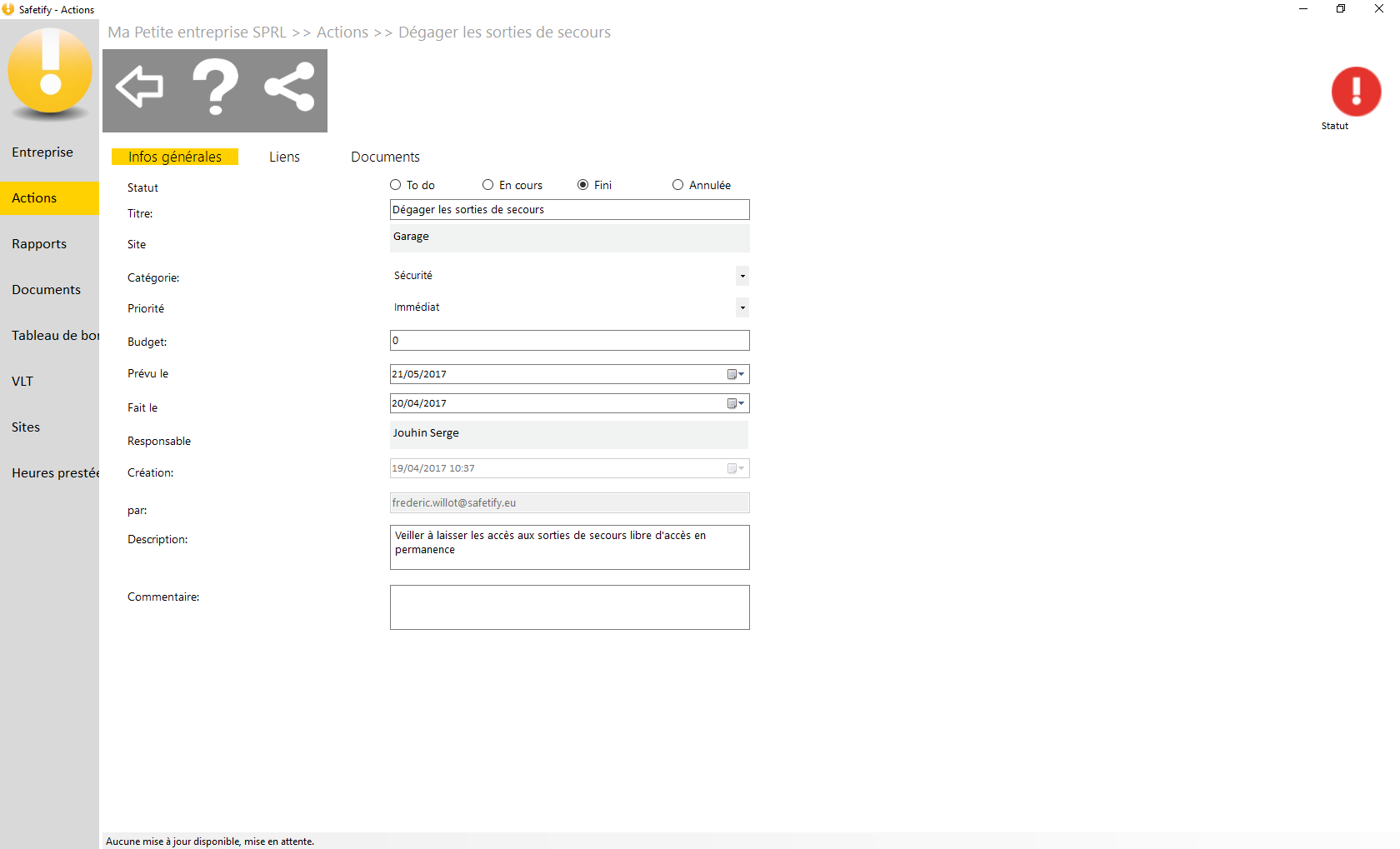Screen dimensions: 1400x849
Task: Click the share icon in toolbar
Action: pos(289,87)
